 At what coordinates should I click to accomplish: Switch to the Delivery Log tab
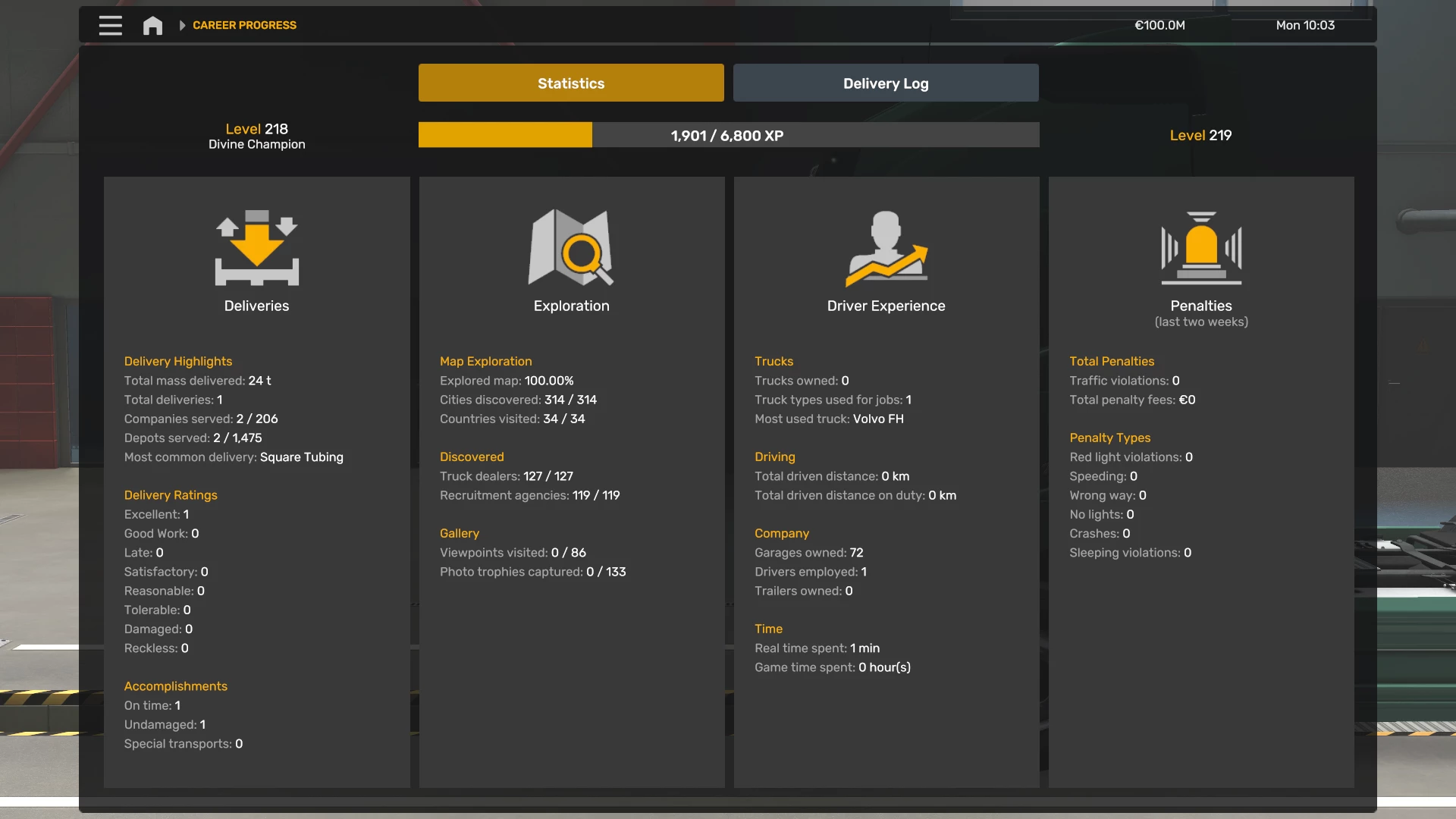pyautogui.click(x=886, y=83)
